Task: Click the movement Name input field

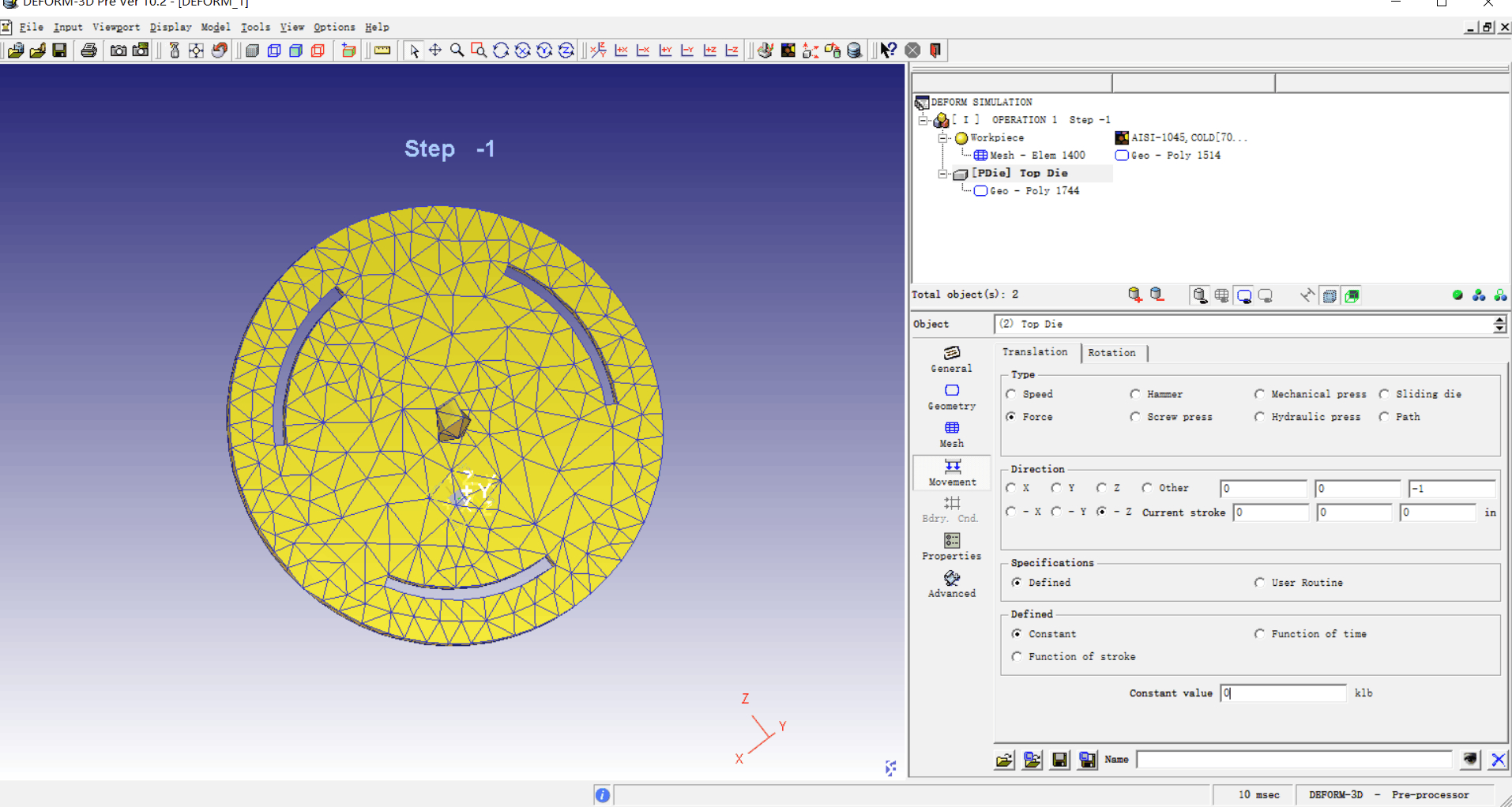Action: click(1294, 760)
